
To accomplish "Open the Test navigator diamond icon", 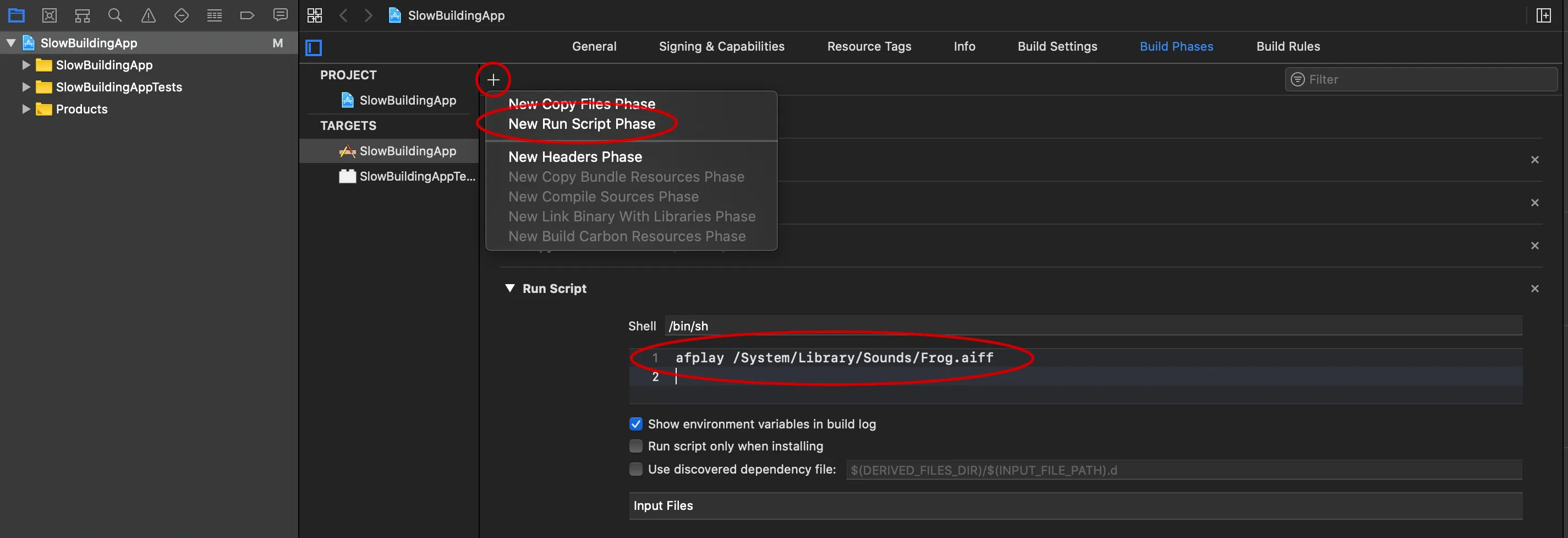I will point(182,15).
